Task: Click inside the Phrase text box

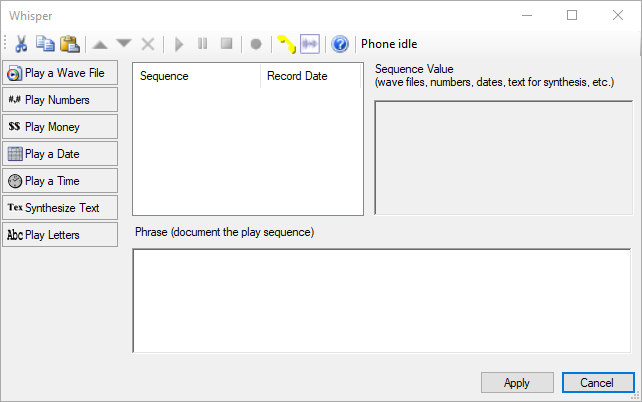Action: (381, 300)
